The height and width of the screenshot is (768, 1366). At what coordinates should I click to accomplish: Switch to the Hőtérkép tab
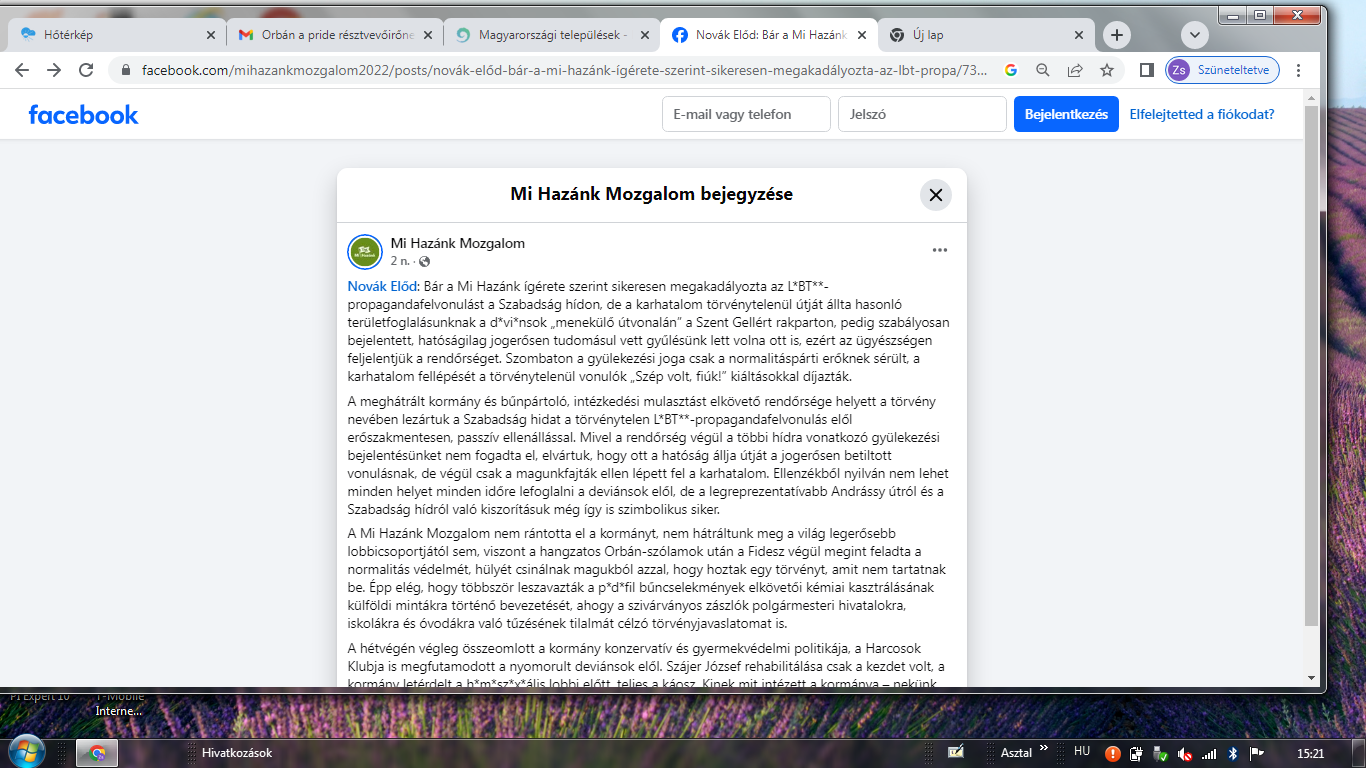coord(117,35)
